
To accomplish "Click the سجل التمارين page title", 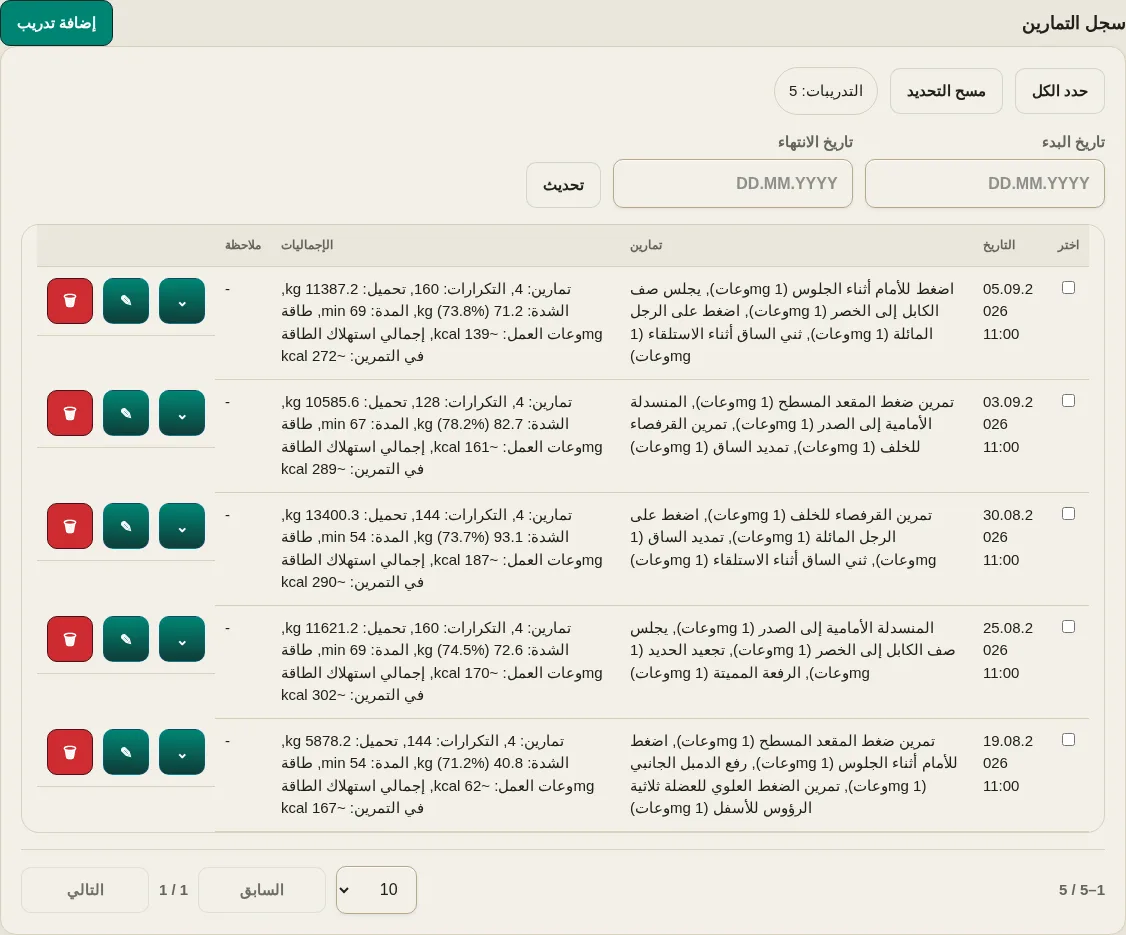I will [1074, 24].
